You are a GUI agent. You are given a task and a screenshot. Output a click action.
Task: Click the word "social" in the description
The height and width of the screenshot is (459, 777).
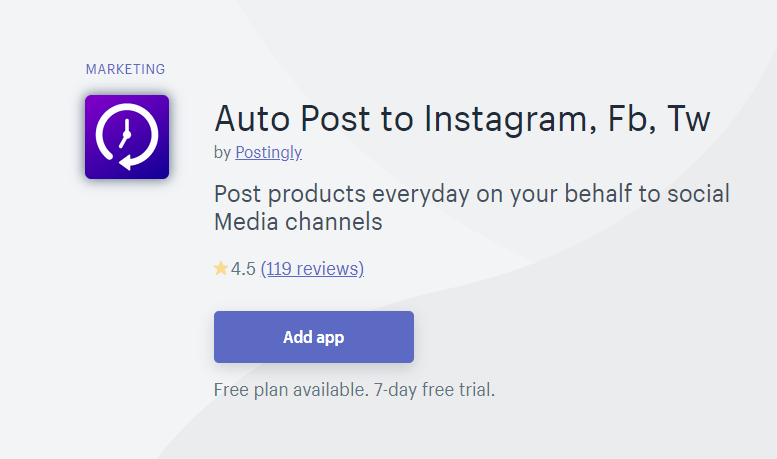(698, 193)
